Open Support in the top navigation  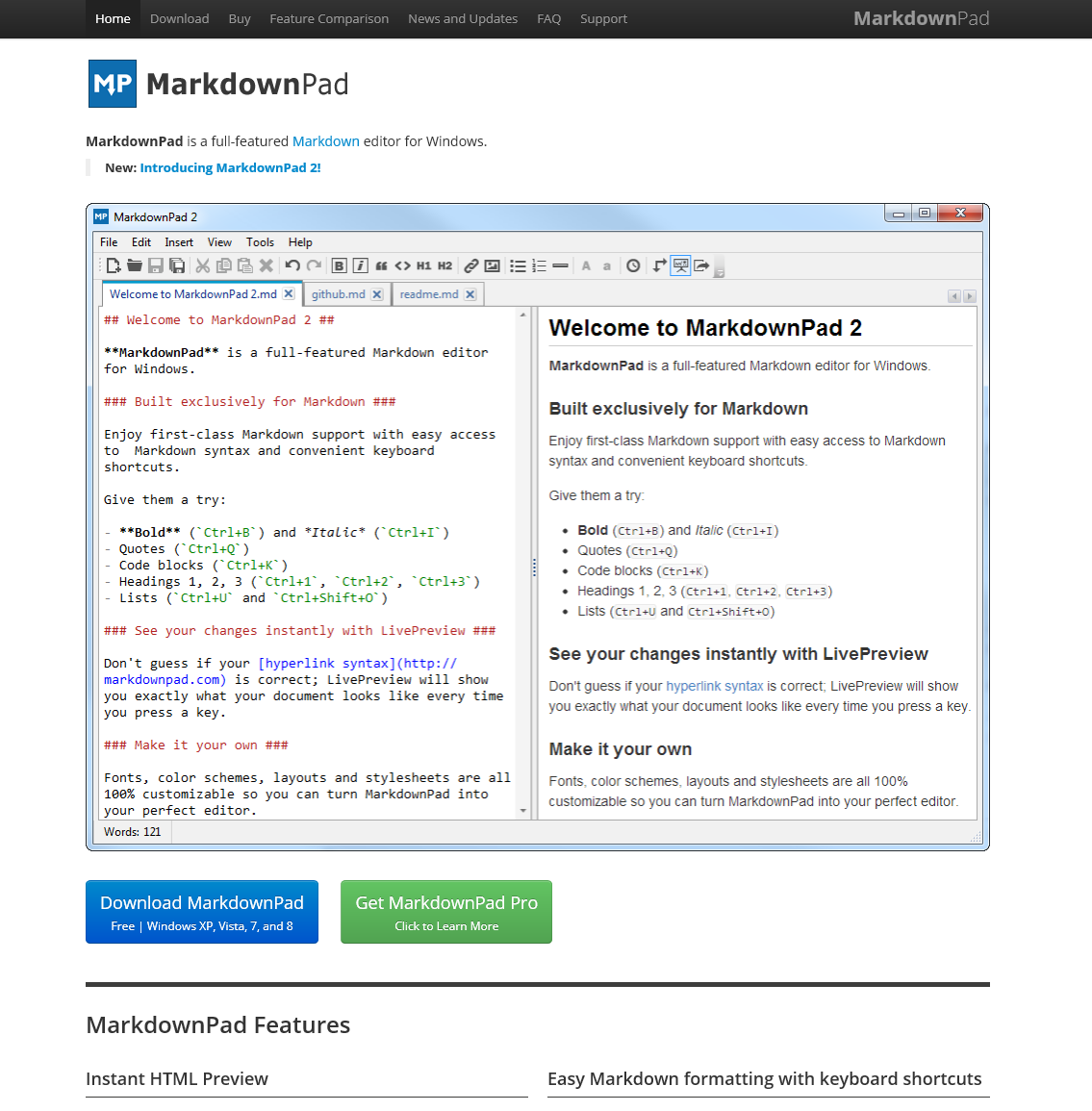tap(604, 19)
